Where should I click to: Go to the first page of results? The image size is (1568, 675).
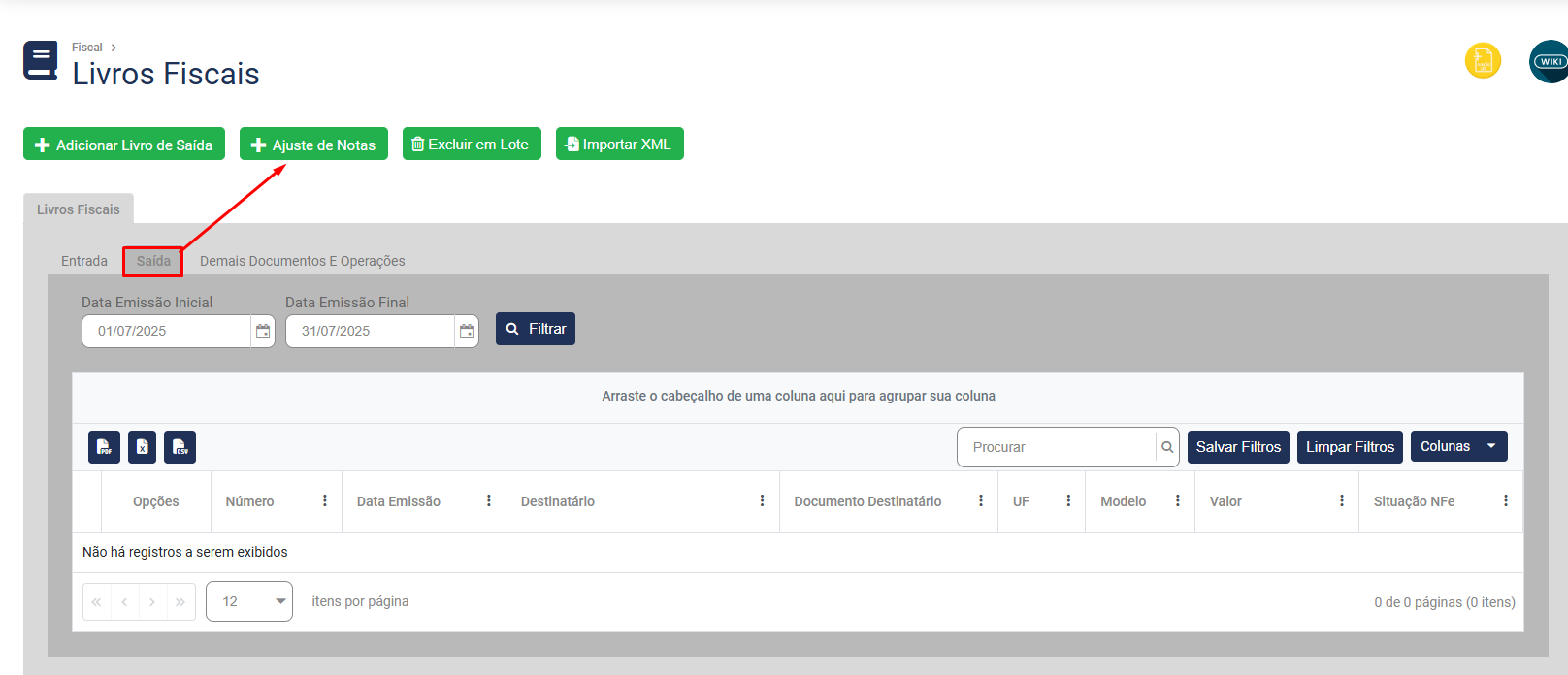pyautogui.click(x=97, y=602)
